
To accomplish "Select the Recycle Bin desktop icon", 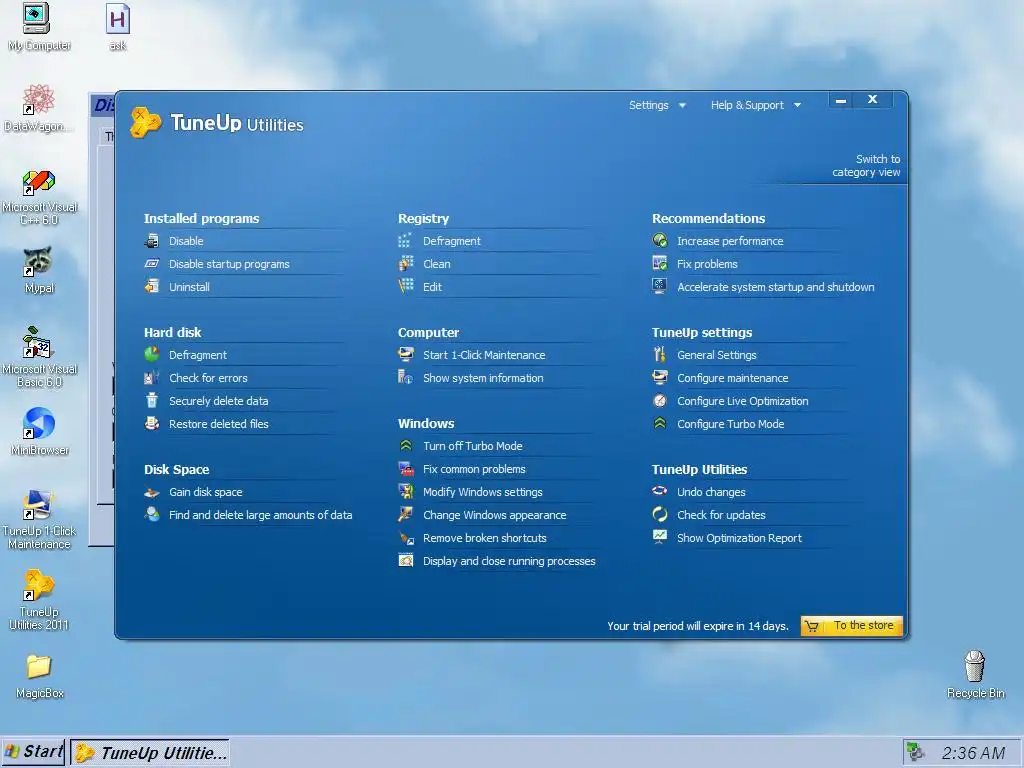I will (x=975, y=675).
